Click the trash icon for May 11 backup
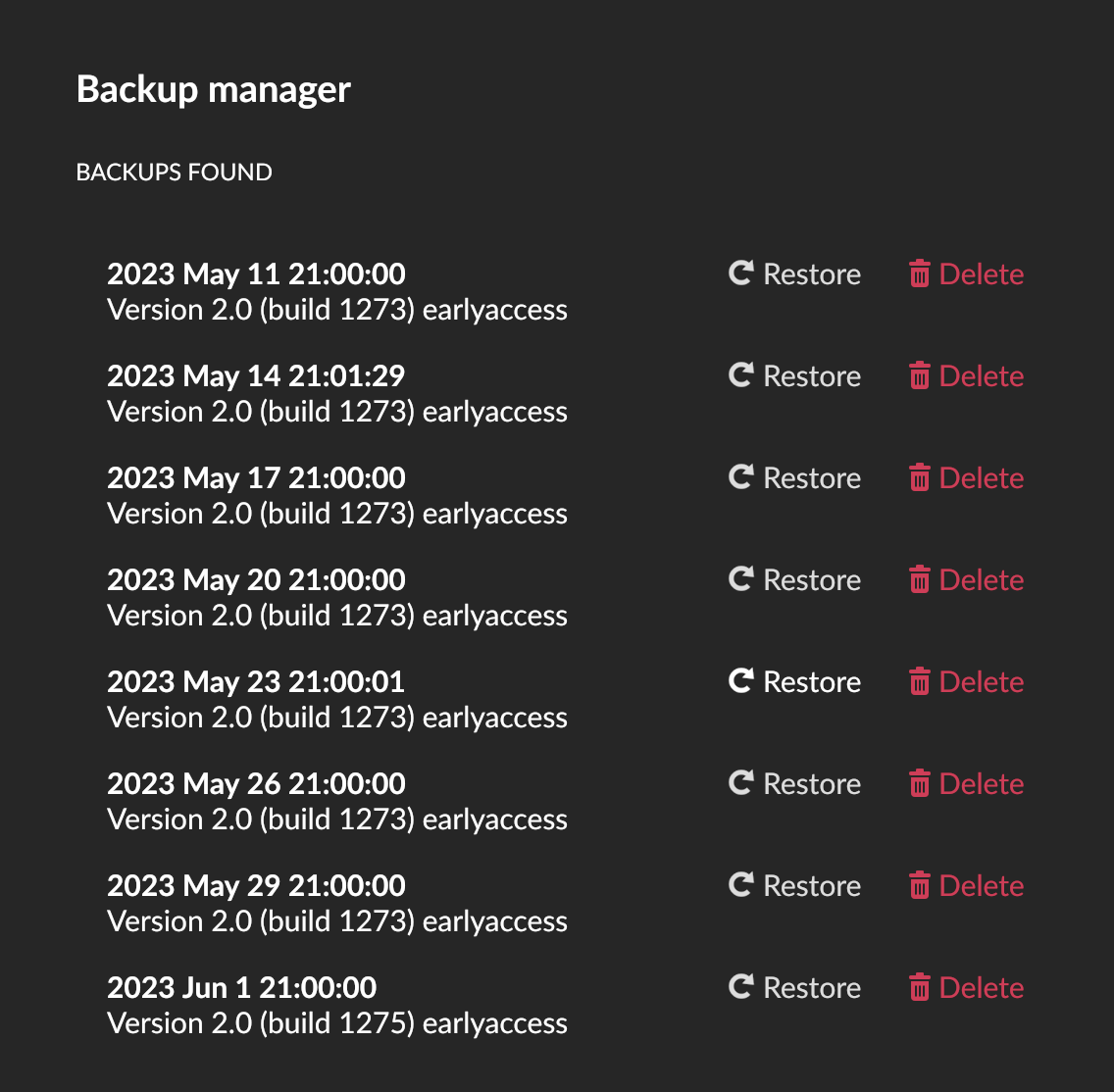This screenshot has height=1092, width=1114. (x=919, y=274)
